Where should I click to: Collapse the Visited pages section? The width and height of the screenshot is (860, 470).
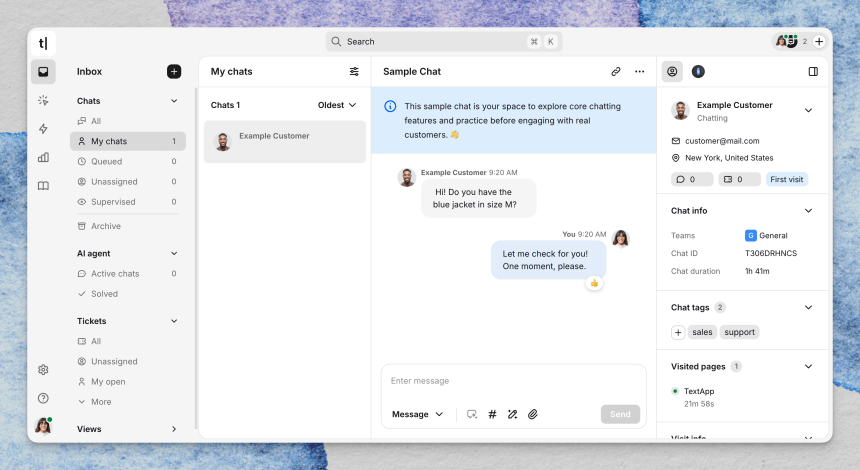pyautogui.click(x=808, y=366)
